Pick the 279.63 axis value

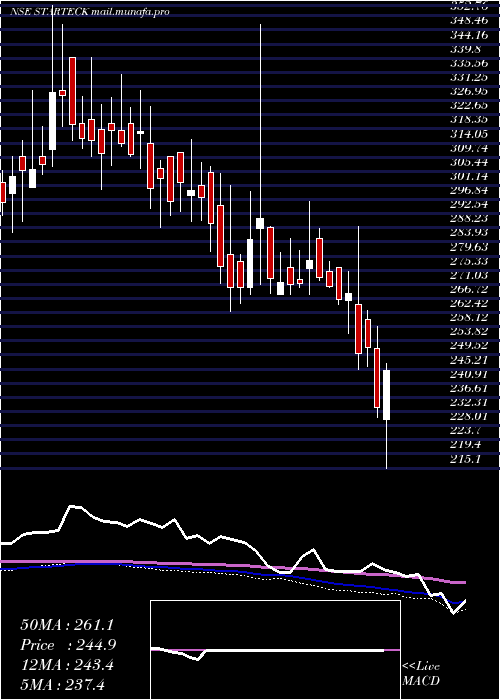click(468, 247)
